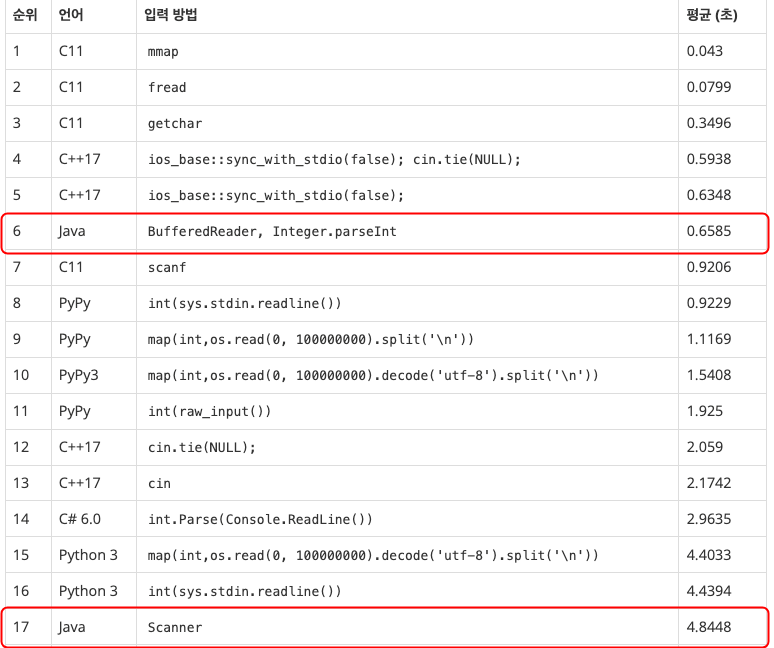Click the value 2.1742

708,484
